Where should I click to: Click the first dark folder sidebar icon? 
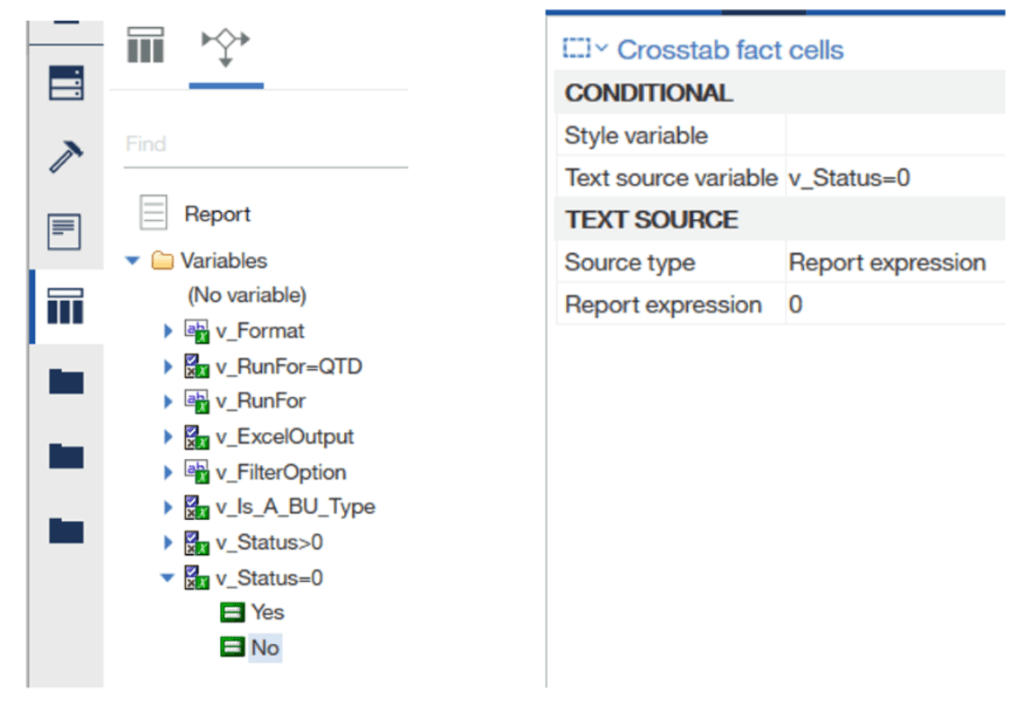(66, 381)
